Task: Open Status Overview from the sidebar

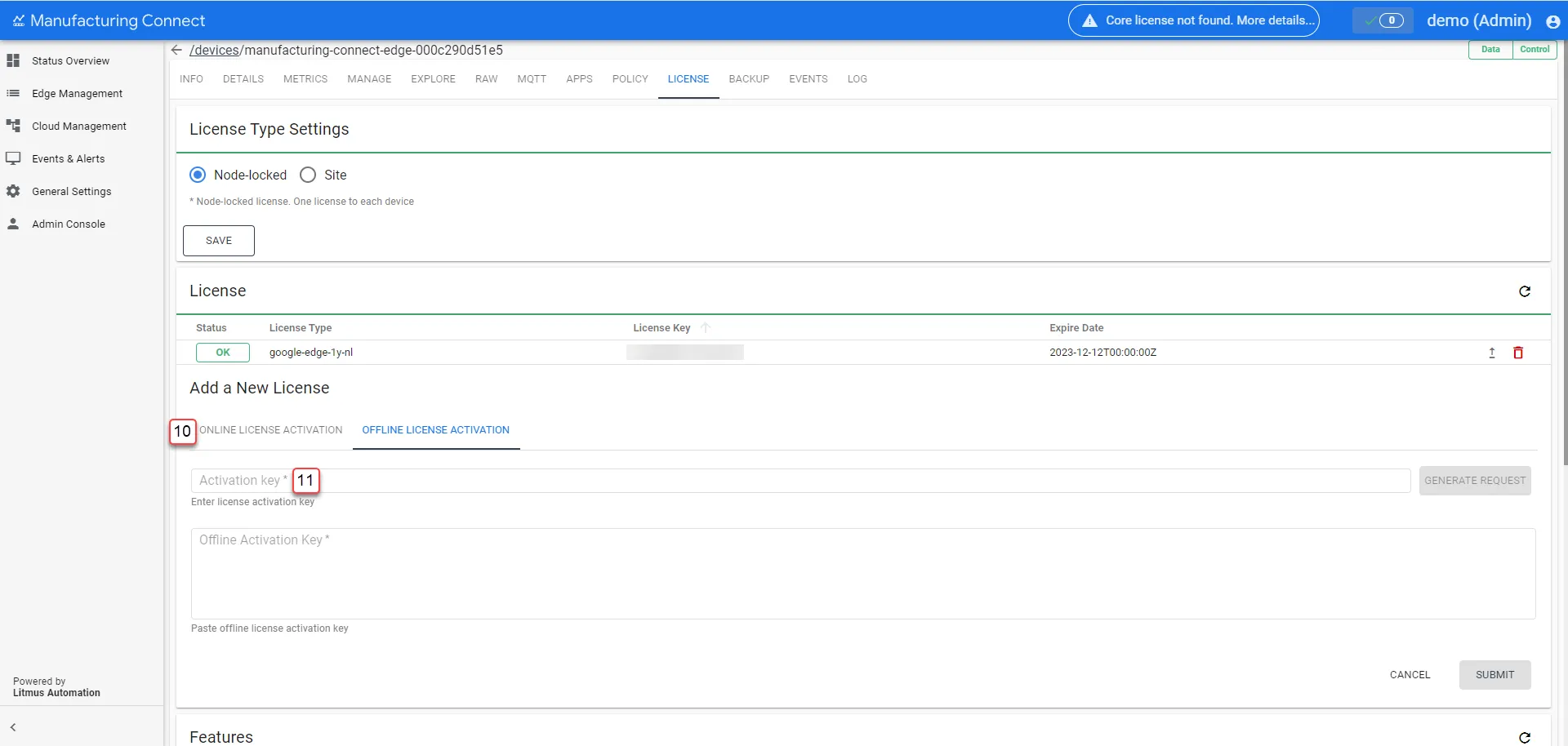Action: coord(70,61)
